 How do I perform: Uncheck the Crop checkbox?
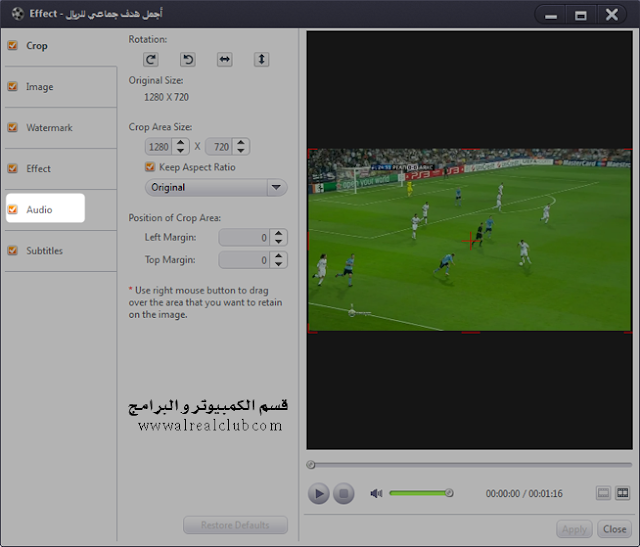13,45
